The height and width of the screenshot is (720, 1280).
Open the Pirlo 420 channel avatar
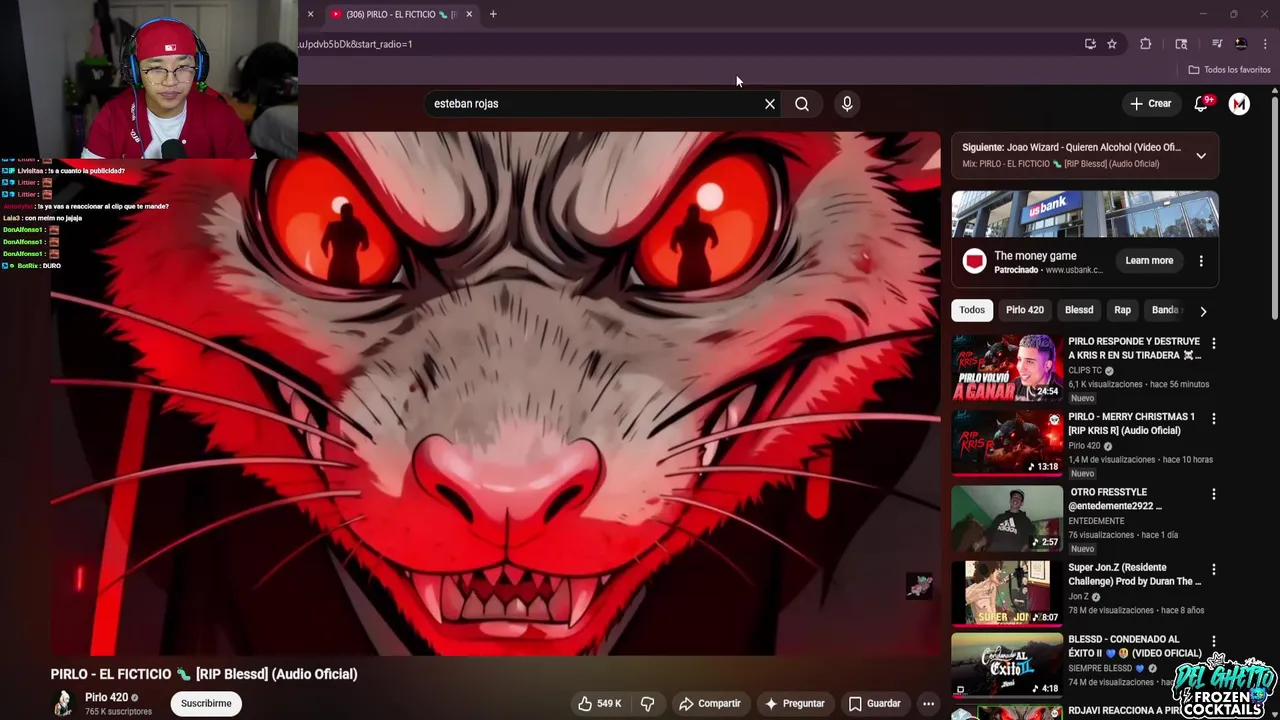click(64, 704)
